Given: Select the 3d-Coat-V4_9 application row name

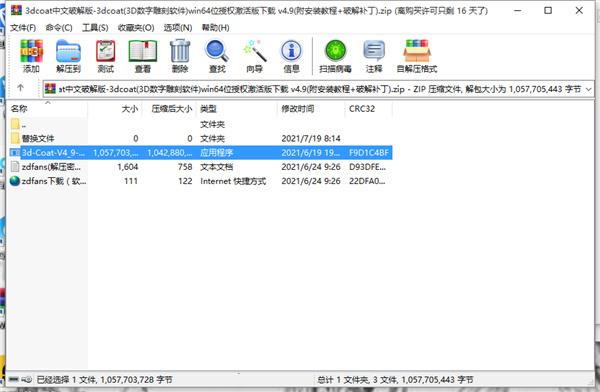Looking at the screenshot, I should coord(53,152).
